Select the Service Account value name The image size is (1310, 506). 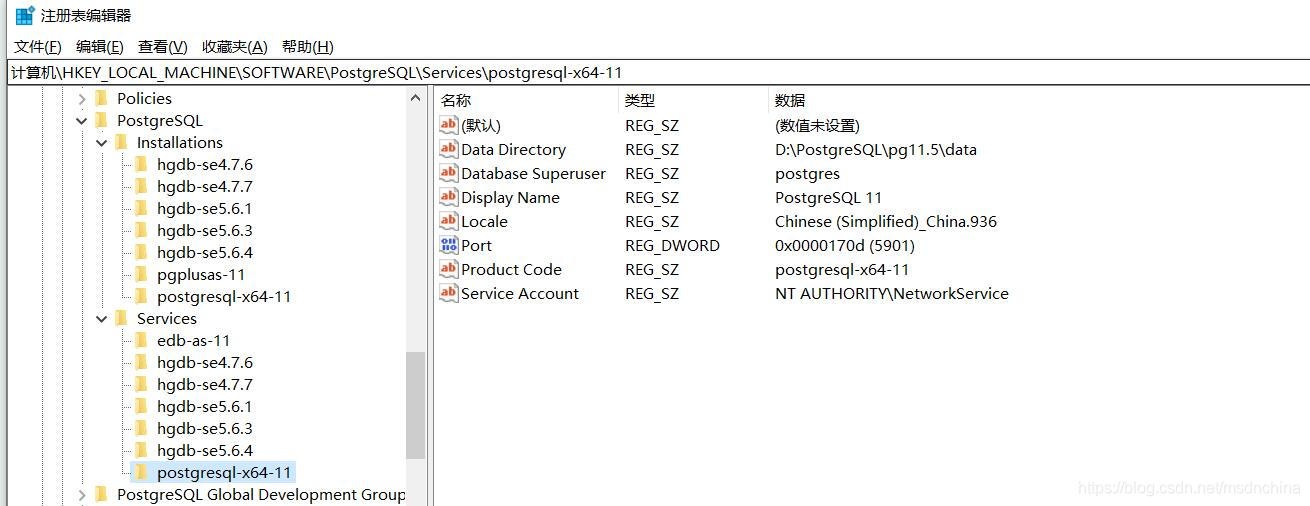pyautogui.click(x=520, y=294)
